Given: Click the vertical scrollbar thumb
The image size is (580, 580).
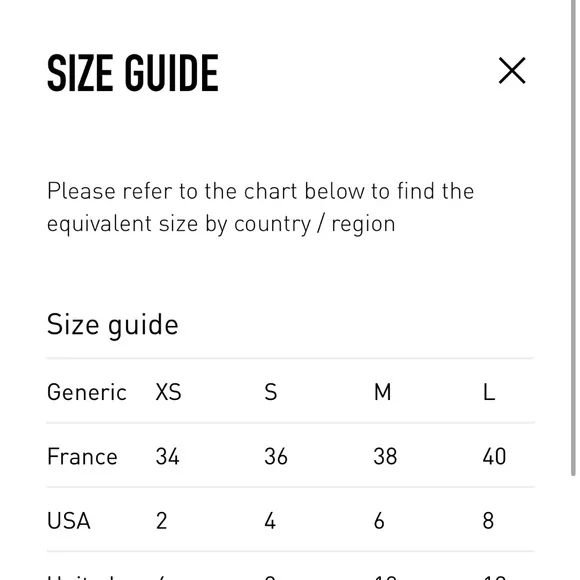Looking at the screenshot, I should 573,238.
